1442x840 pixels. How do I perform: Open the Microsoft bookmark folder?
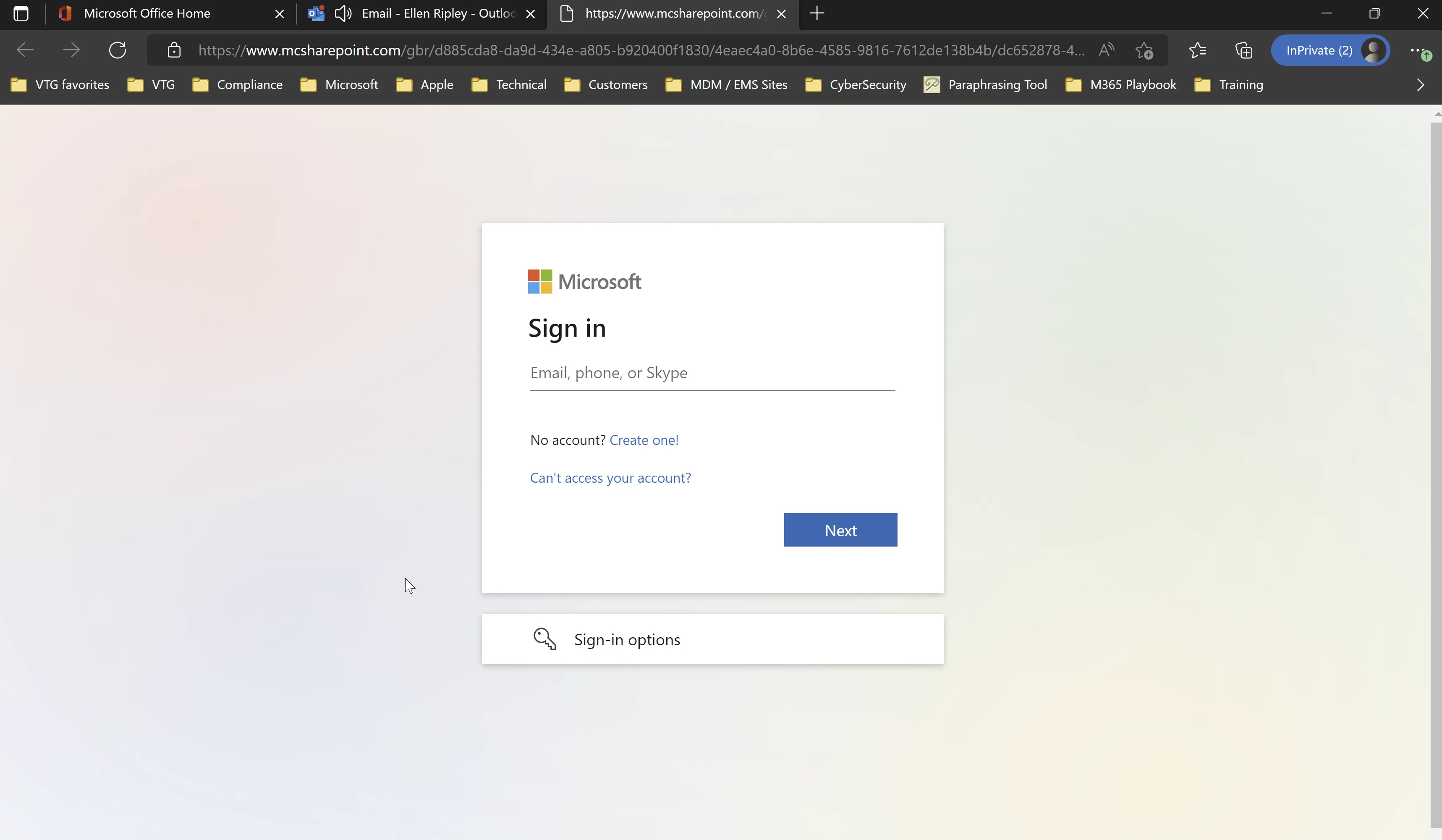pos(339,85)
